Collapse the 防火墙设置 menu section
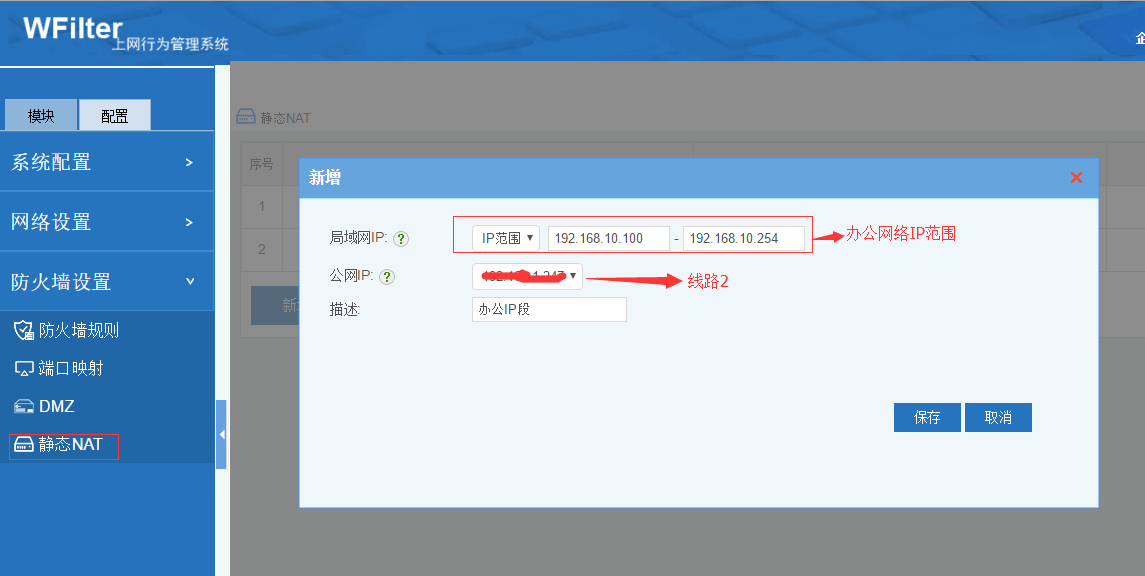This screenshot has height=576, width=1145. coord(106,282)
